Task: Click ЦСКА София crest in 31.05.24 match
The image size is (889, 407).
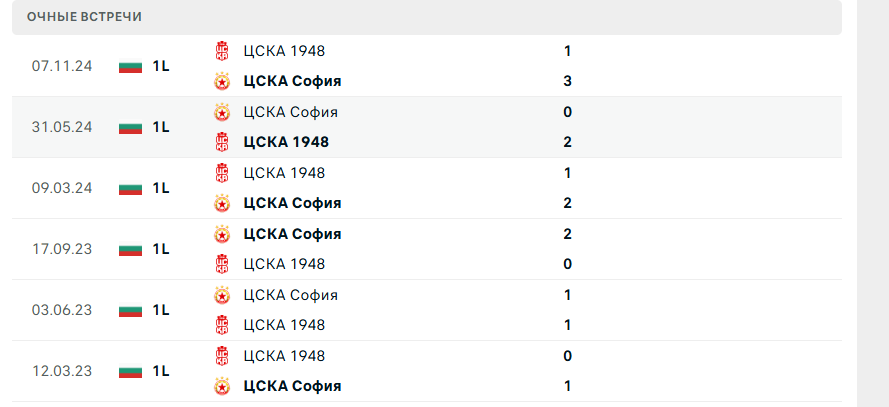Action: point(222,112)
